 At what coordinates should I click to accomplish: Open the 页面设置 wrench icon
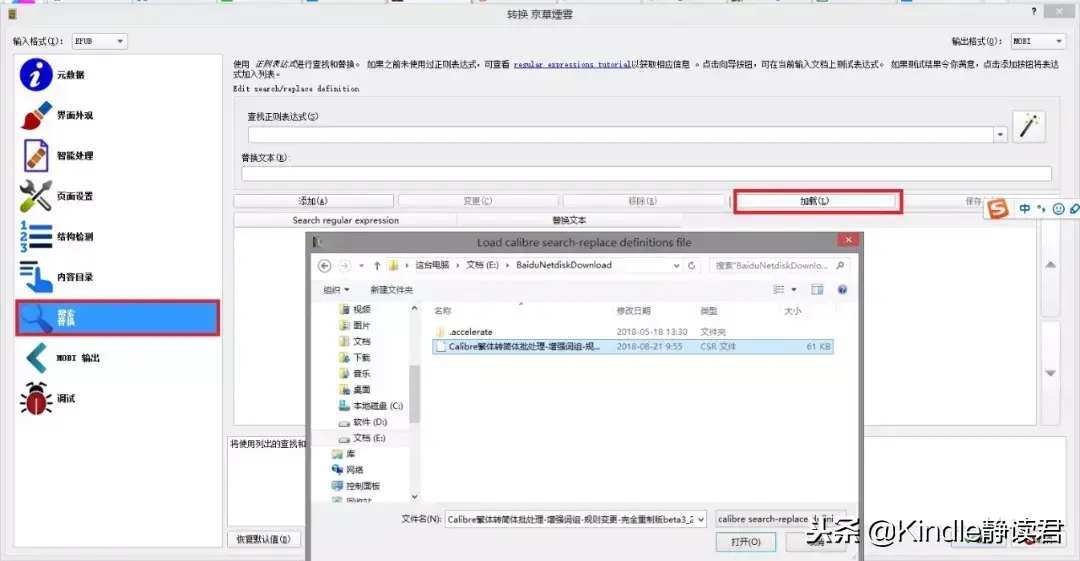tap(36, 196)
